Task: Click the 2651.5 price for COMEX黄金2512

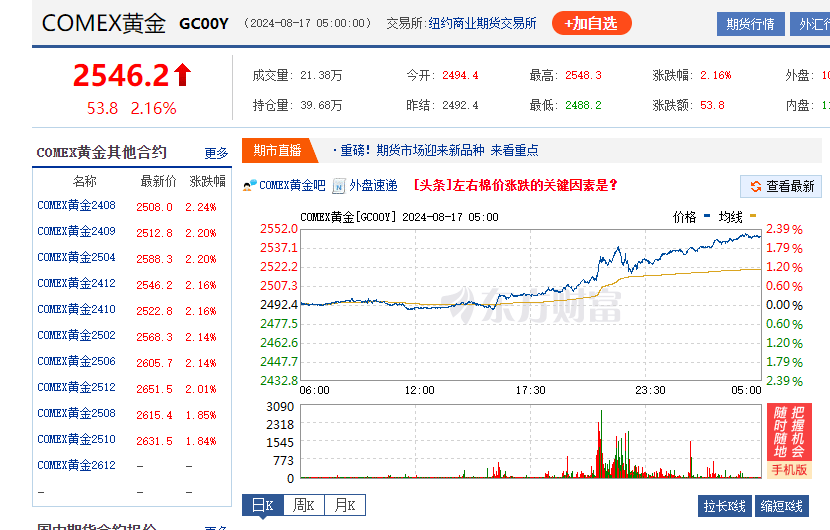Action: click(x=154, y=389)
